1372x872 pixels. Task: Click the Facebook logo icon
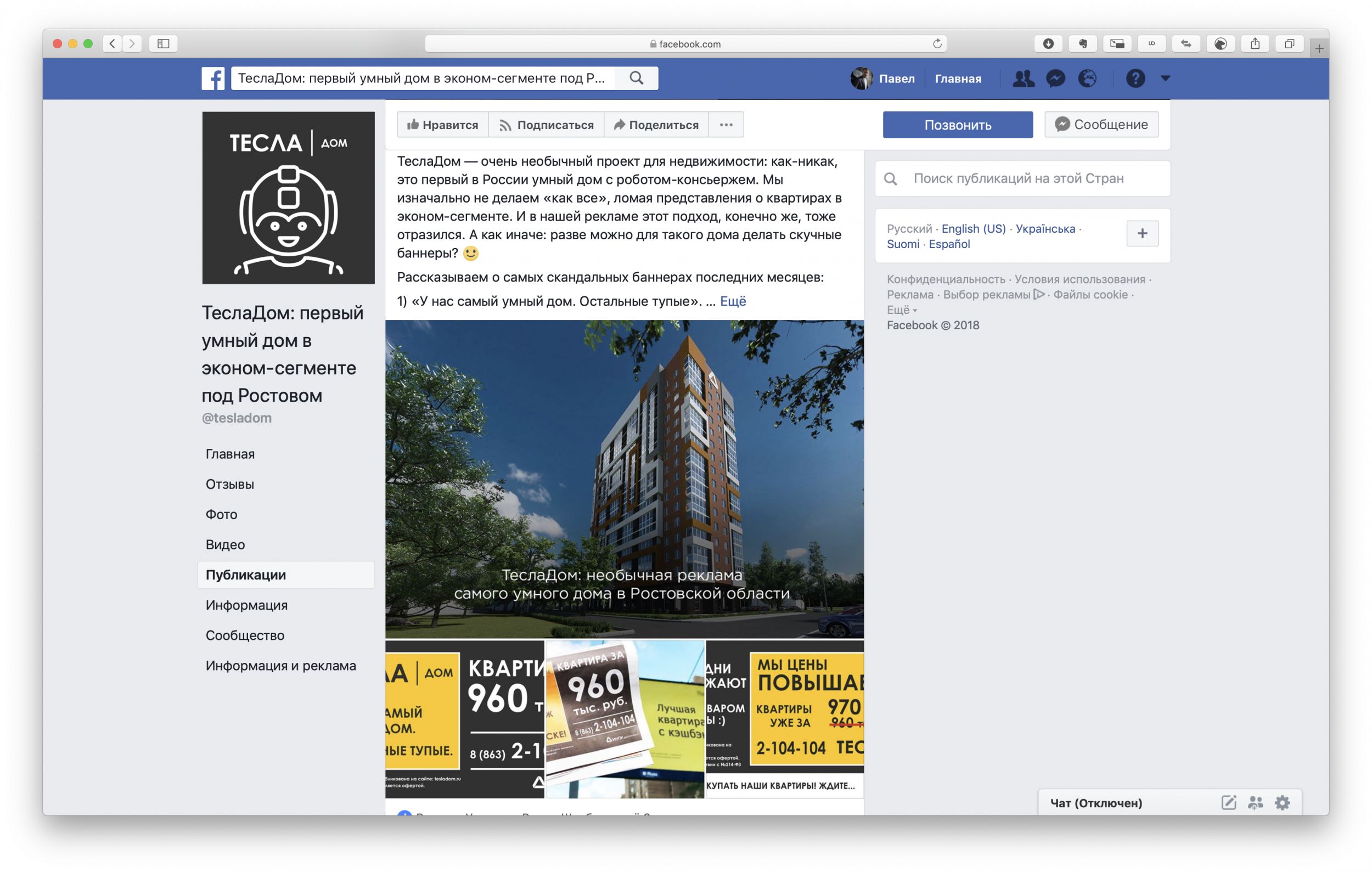click(x=213, y=78)
